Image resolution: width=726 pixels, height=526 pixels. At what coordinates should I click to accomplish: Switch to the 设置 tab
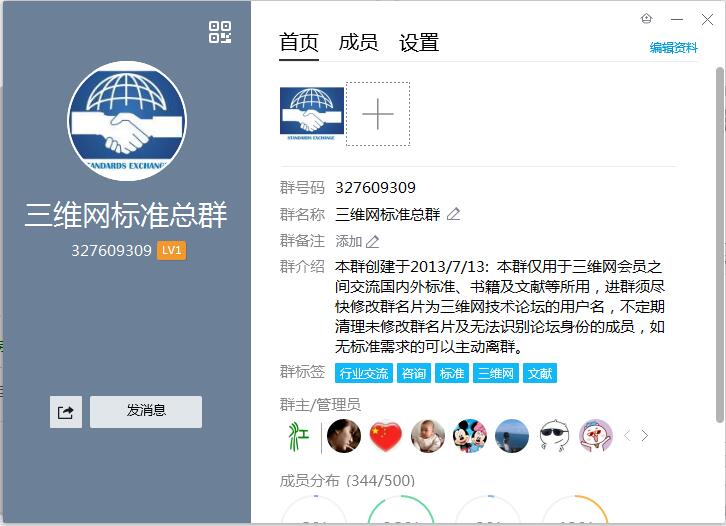coord(419,43)
